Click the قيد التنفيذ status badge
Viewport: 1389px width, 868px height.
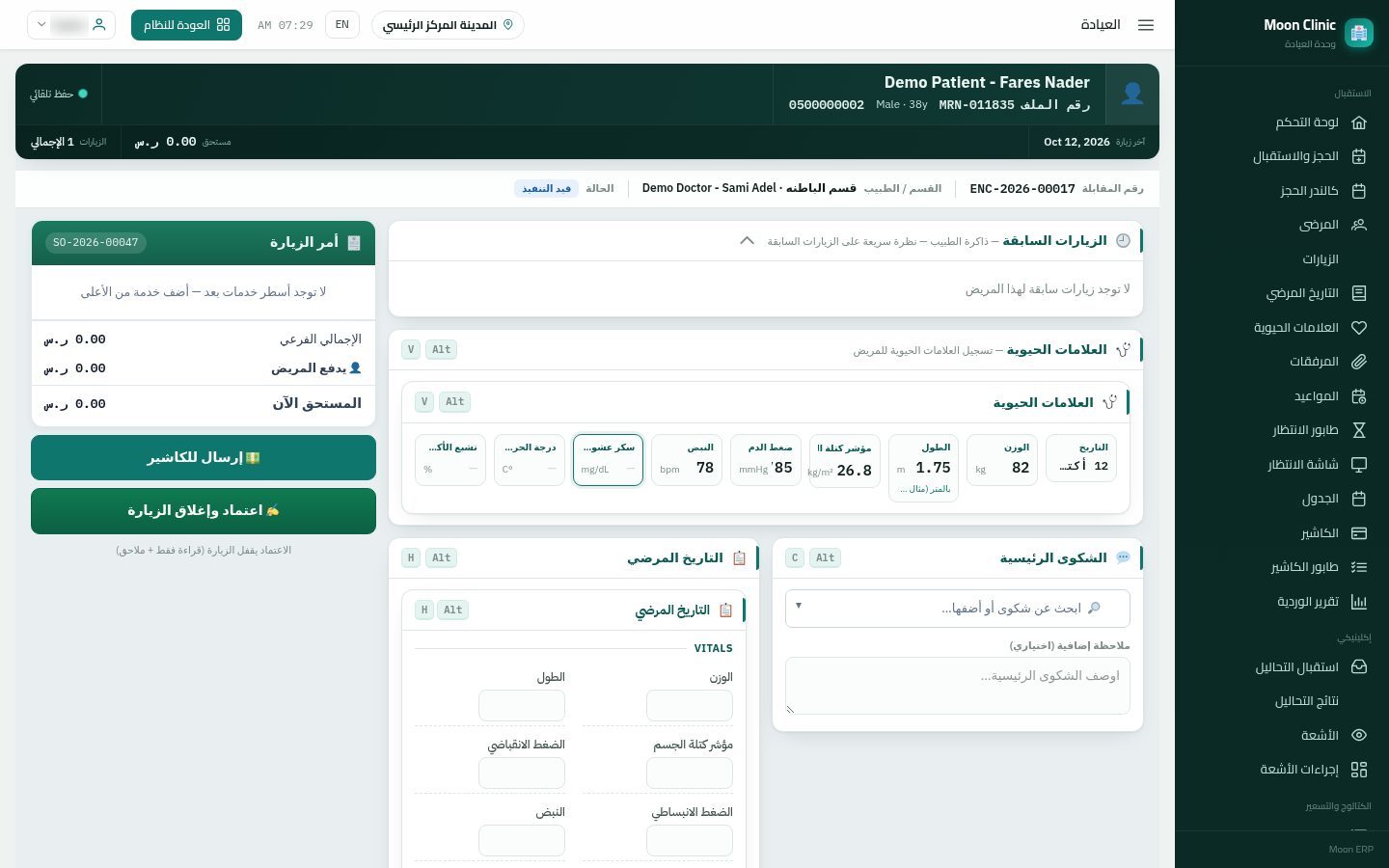546,188
